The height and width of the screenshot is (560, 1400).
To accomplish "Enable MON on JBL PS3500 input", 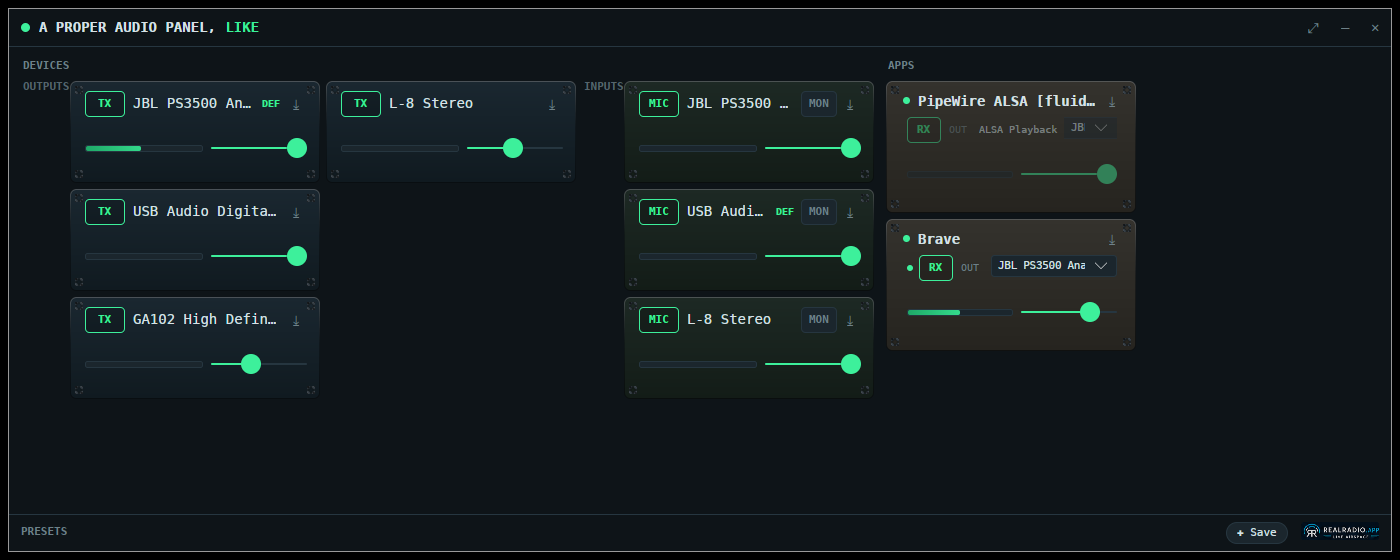I will click(x=819, y=104).
